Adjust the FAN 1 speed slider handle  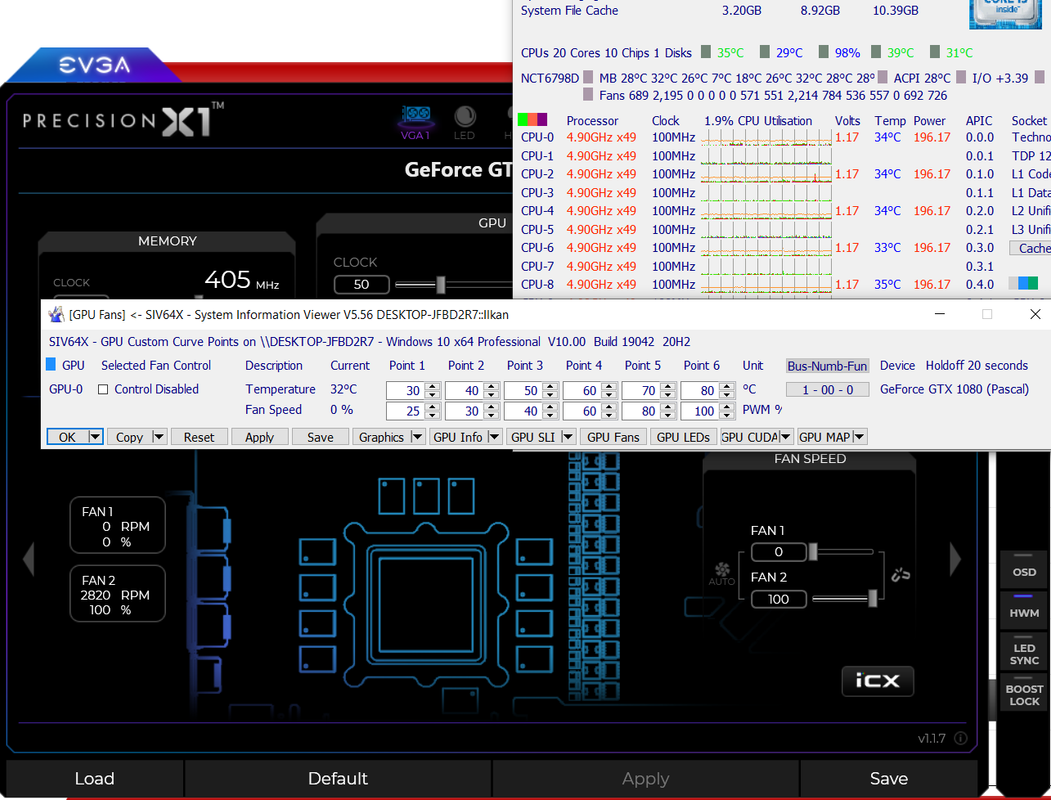coord(813,551)
